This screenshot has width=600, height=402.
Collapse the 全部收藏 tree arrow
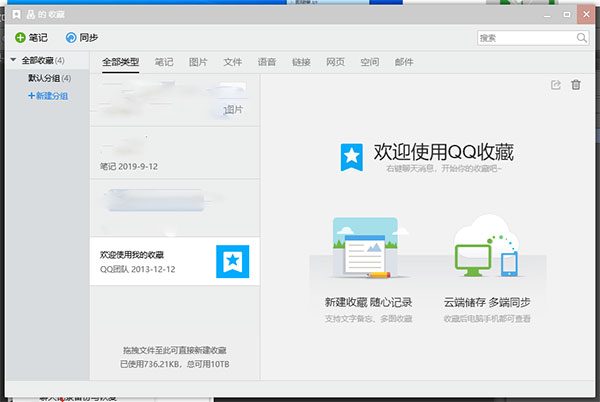13,60
